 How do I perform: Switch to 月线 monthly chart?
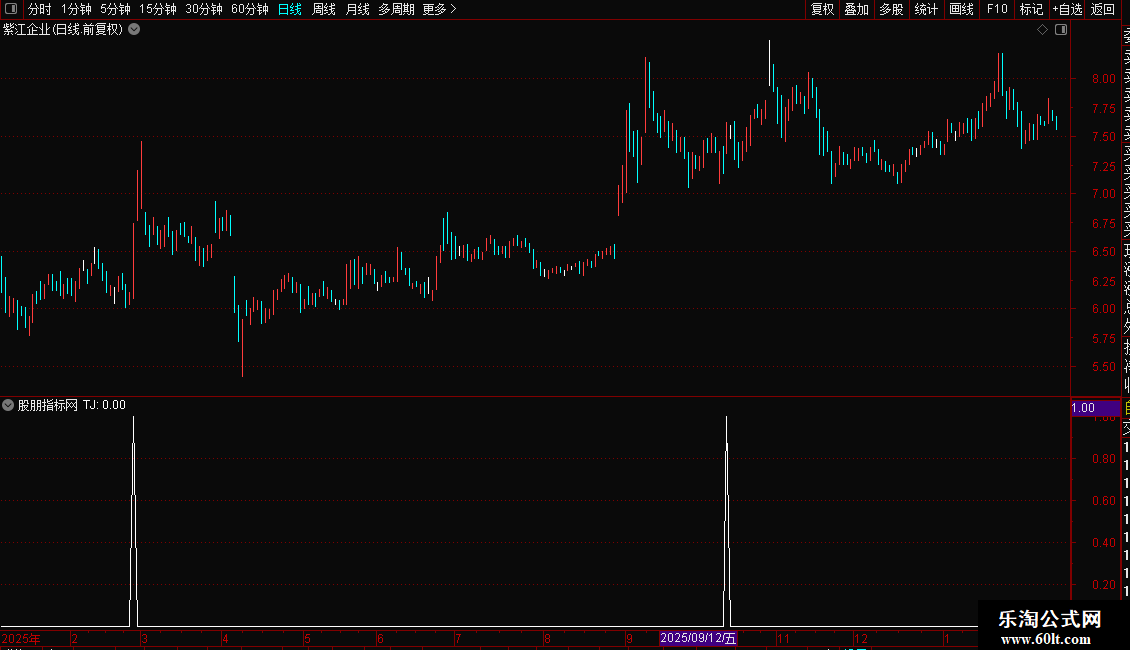pyautogui.click(x=357, y=9)
